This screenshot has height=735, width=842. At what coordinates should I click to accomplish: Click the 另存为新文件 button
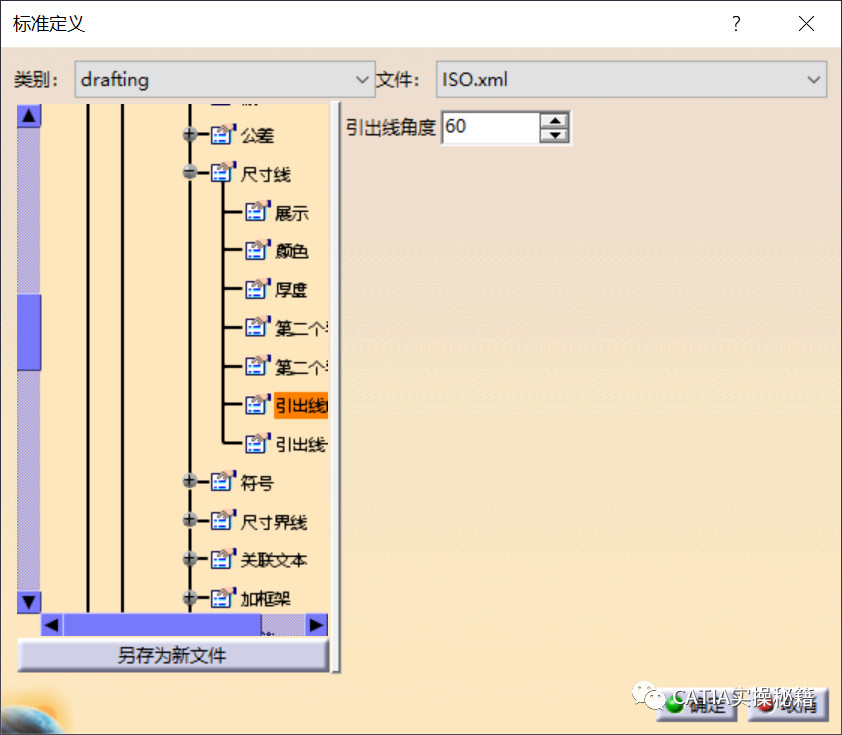coord(172,656)
